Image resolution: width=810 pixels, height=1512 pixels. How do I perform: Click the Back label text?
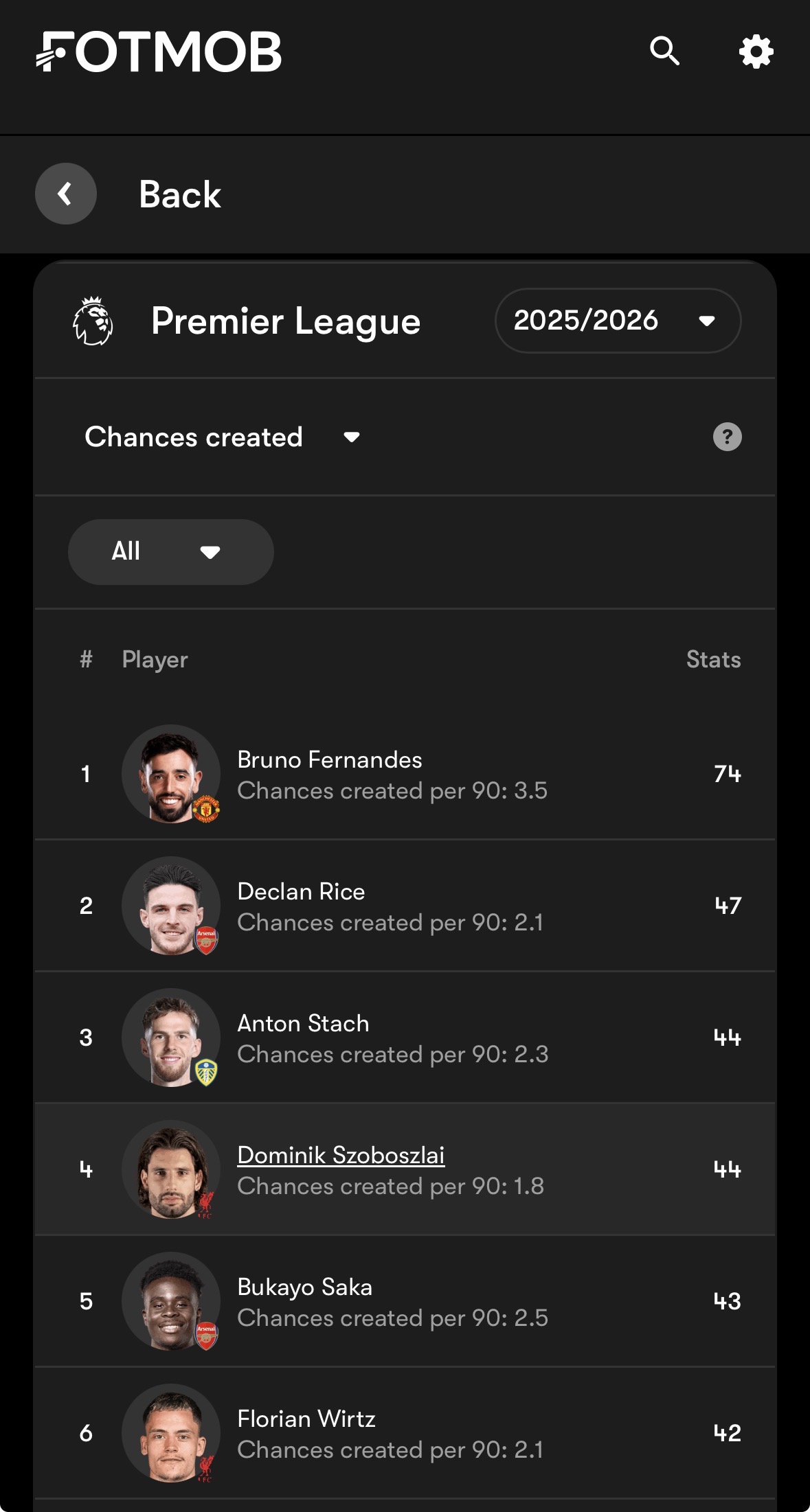click(x=179, y=194)
